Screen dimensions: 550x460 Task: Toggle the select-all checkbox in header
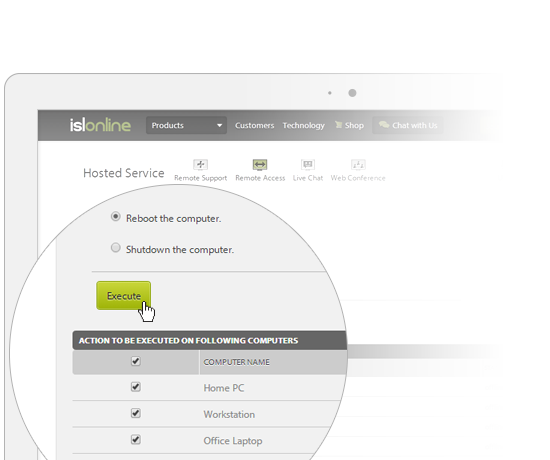click(x=136, y=361)
